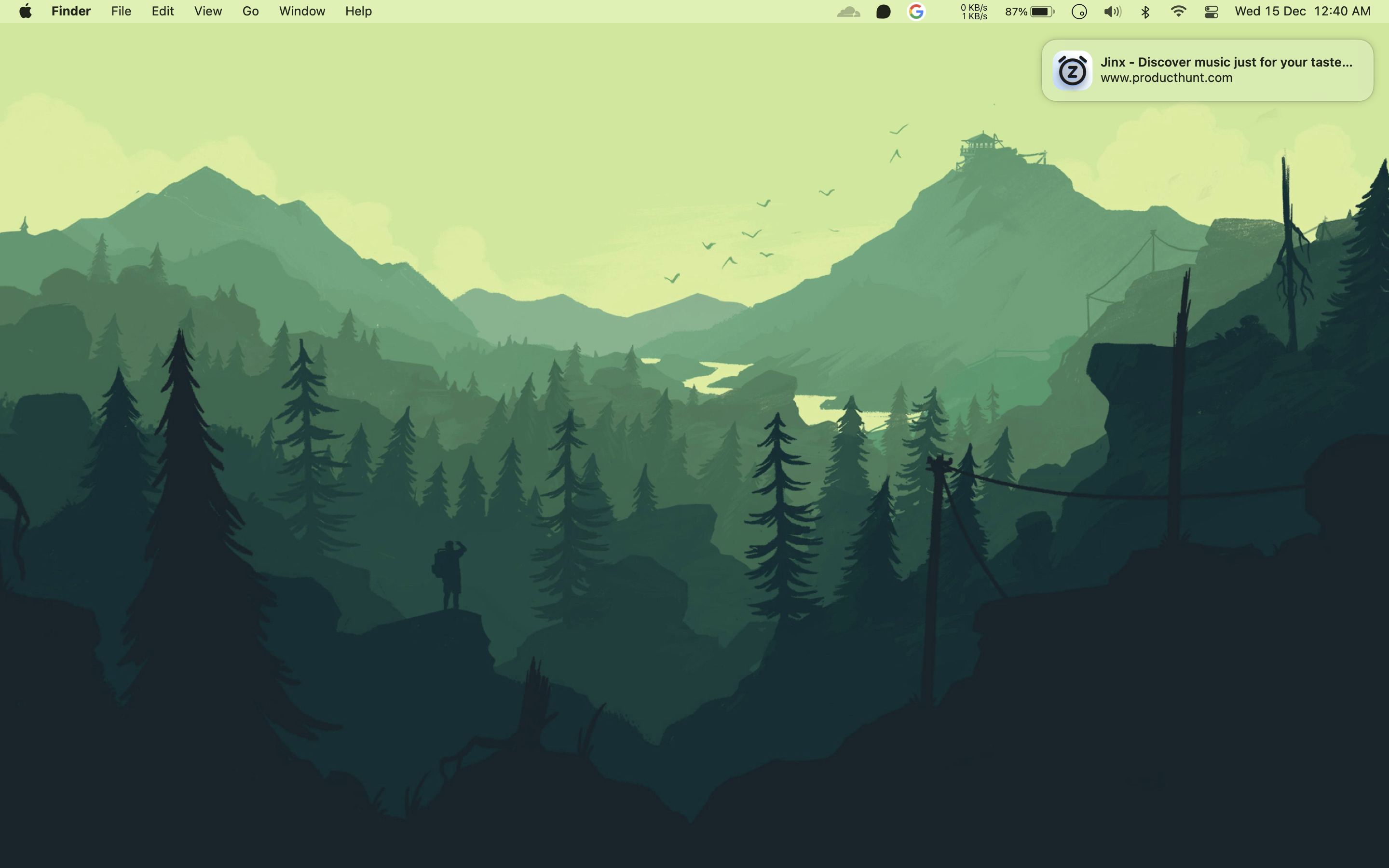This screenshot has width=1389, height=868.
Task: Click the Cloudflare cloud menu bar icon
Action: click(848, 12)
